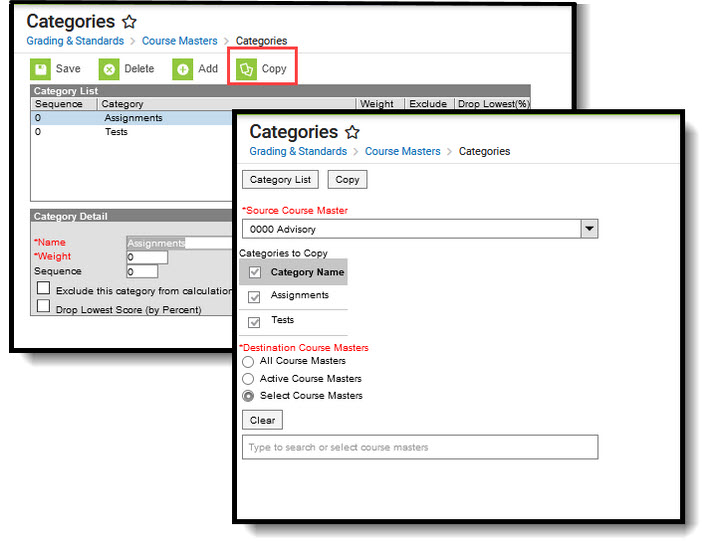Click the 0000 Advisory combo box
Screen dimensions: 702x541
point(420,229)
